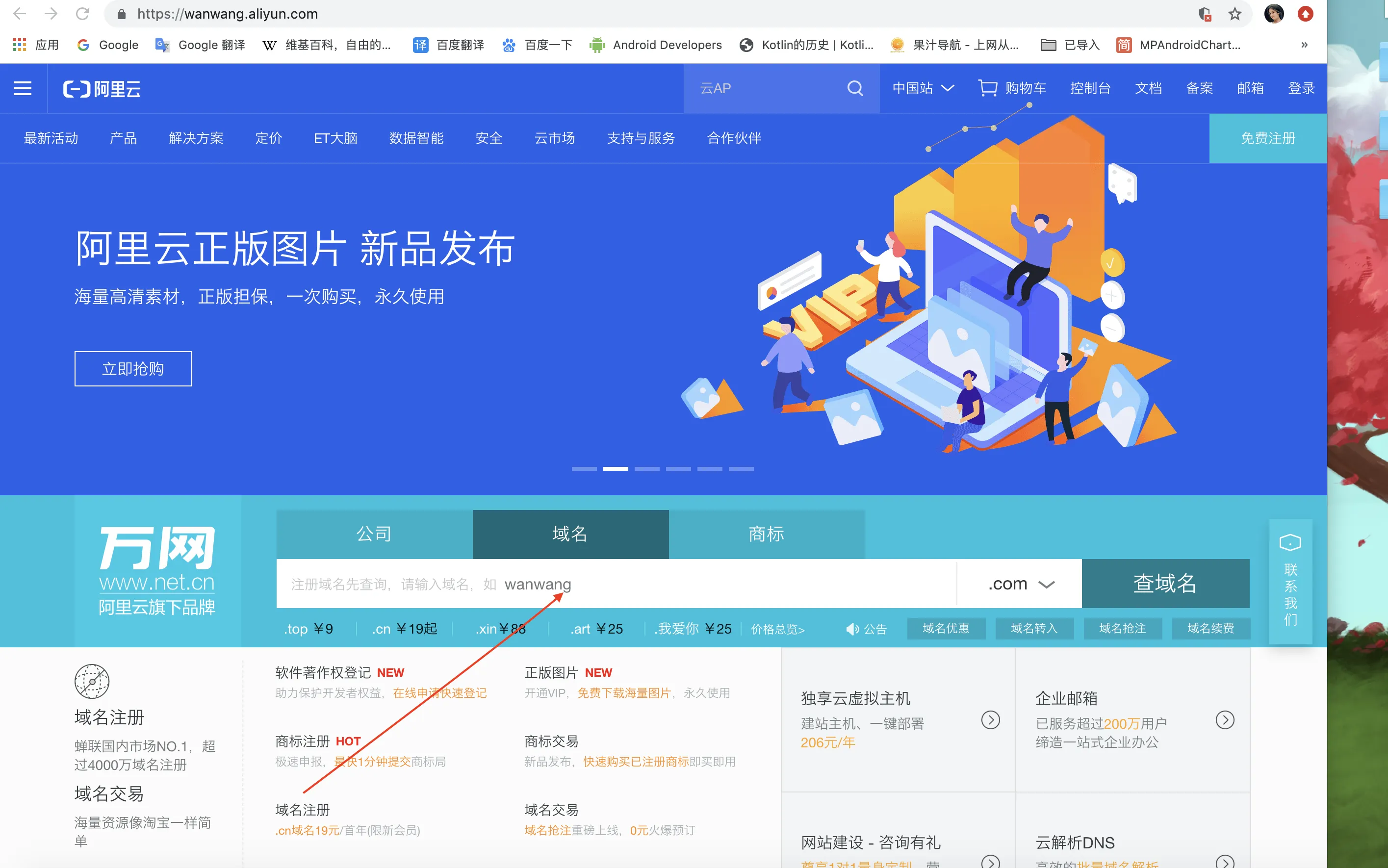This screenshot has width=1388, height=868.
Task: Open the Android Developers bookmark
Action: pos(656,45)
